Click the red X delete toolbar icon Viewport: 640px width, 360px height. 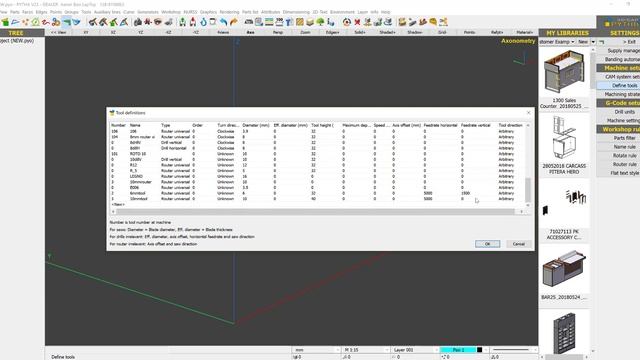pyautogui.click(x=357, y=22)
